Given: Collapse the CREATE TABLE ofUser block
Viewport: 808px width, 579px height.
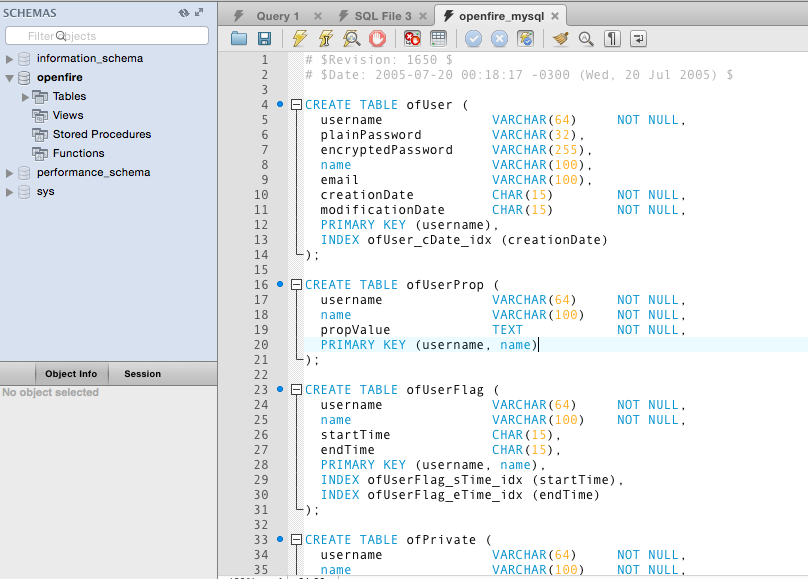Looking at the screenshot, I should click(x=296, y=105).
